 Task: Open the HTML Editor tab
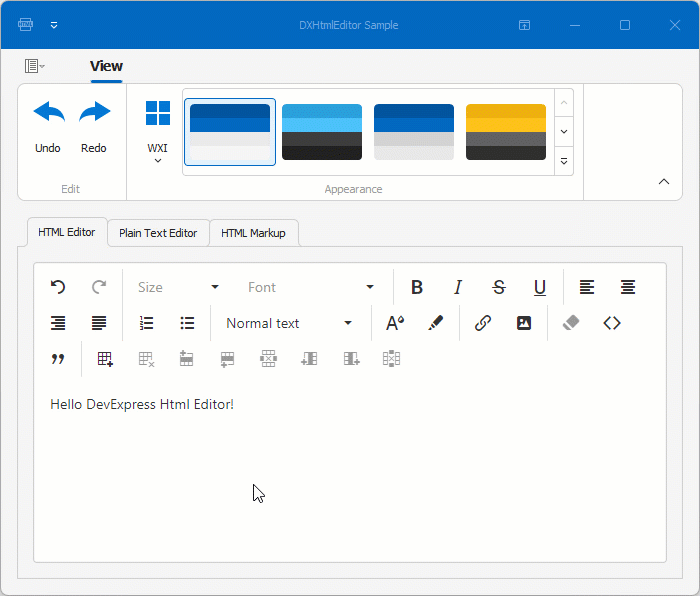point(67,232)
